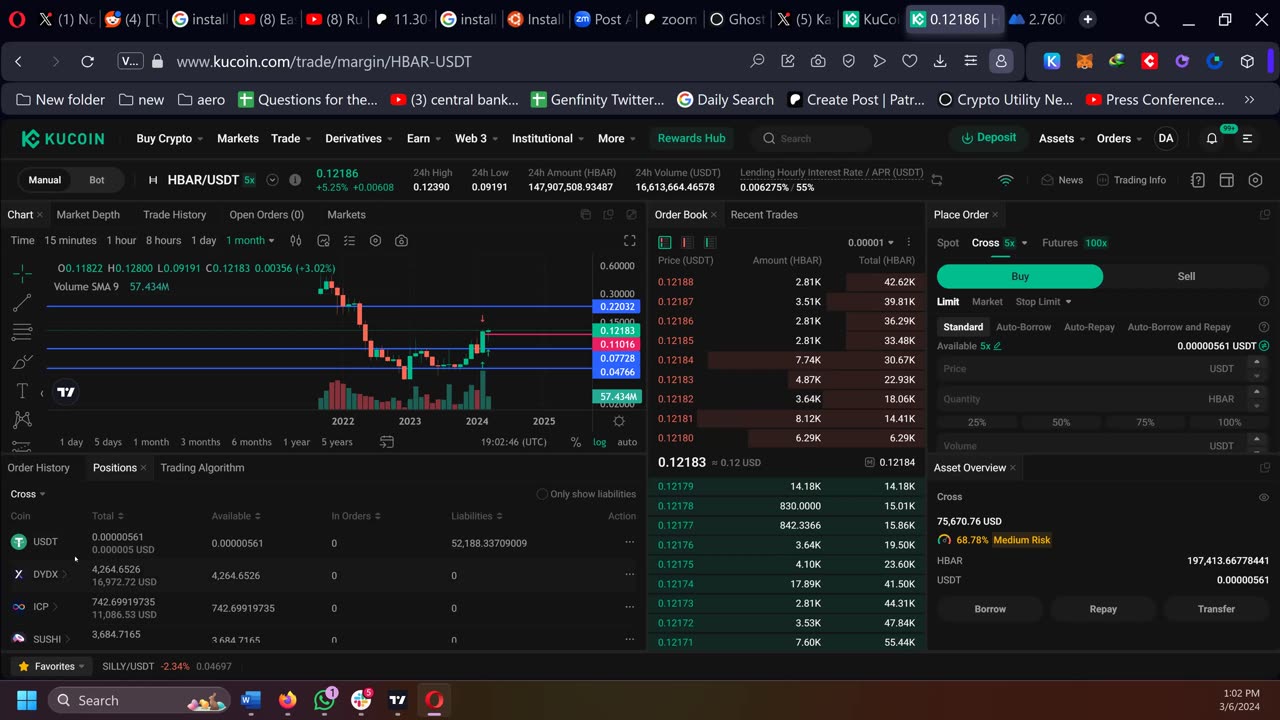
Task: Open chart candle style selector
Action: 296,241
